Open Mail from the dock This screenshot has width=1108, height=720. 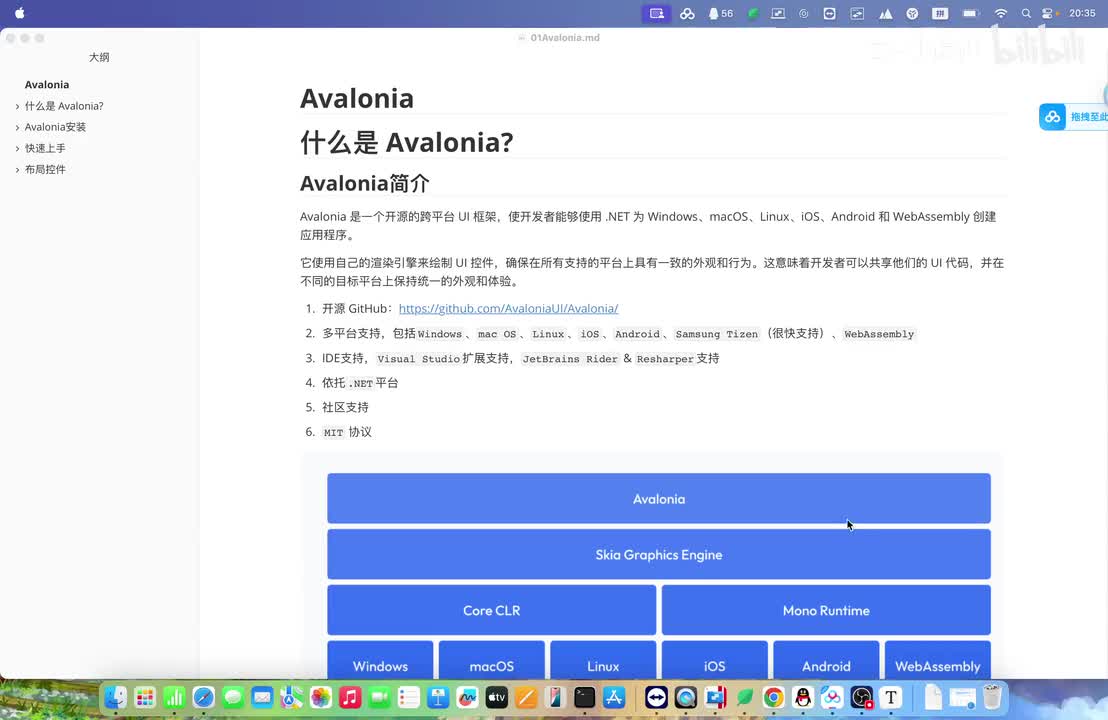tap(262, 698)
